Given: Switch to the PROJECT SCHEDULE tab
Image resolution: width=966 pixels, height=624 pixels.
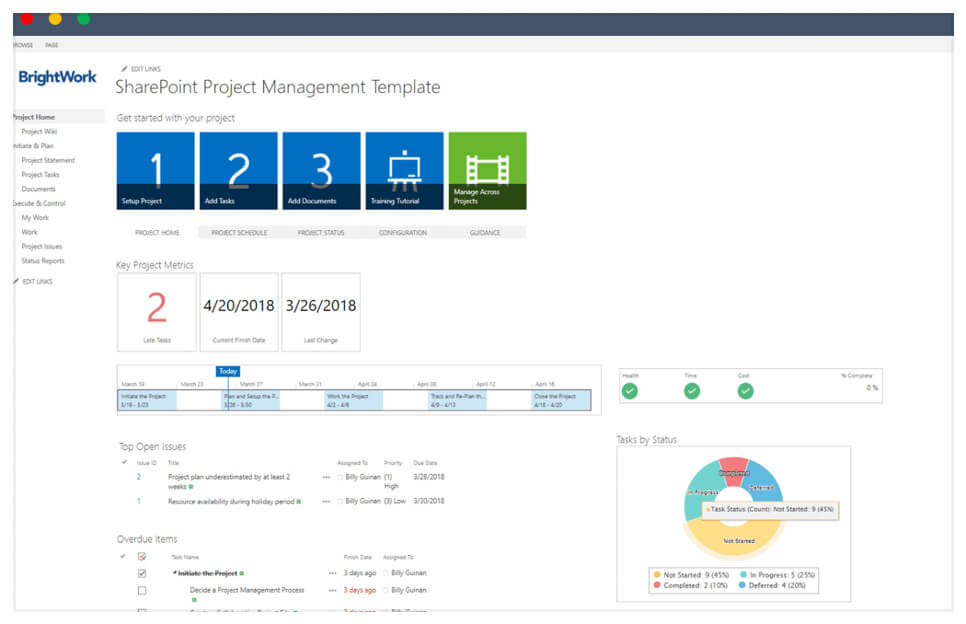Looking at the screenshot, I should (x=239, y=233).
